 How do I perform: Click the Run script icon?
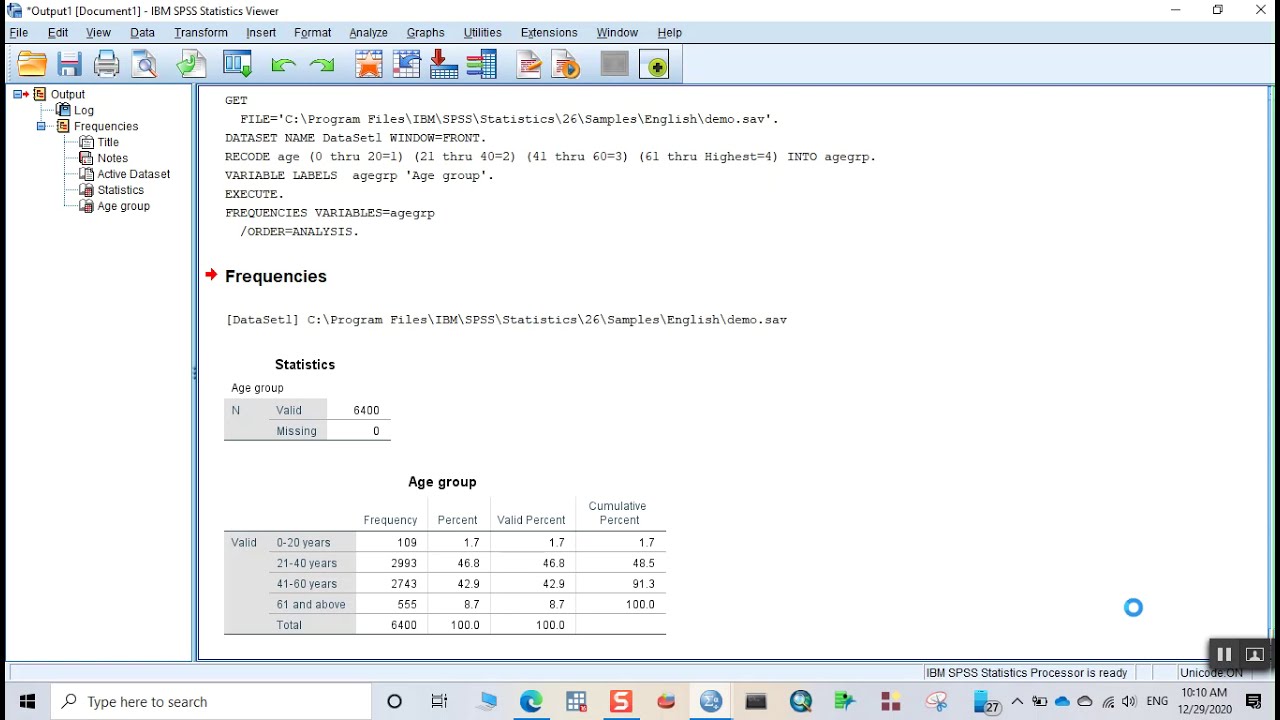(566, 65)
